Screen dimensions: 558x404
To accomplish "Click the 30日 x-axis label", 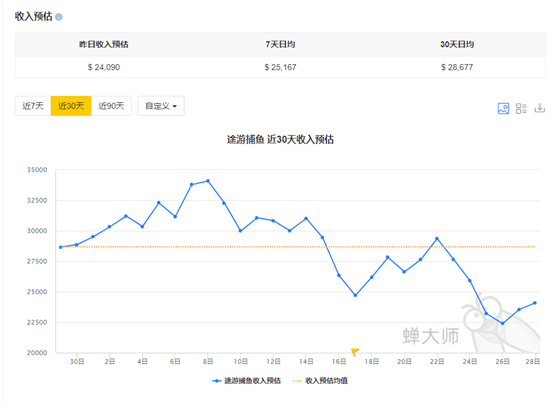I will point(77,362).
